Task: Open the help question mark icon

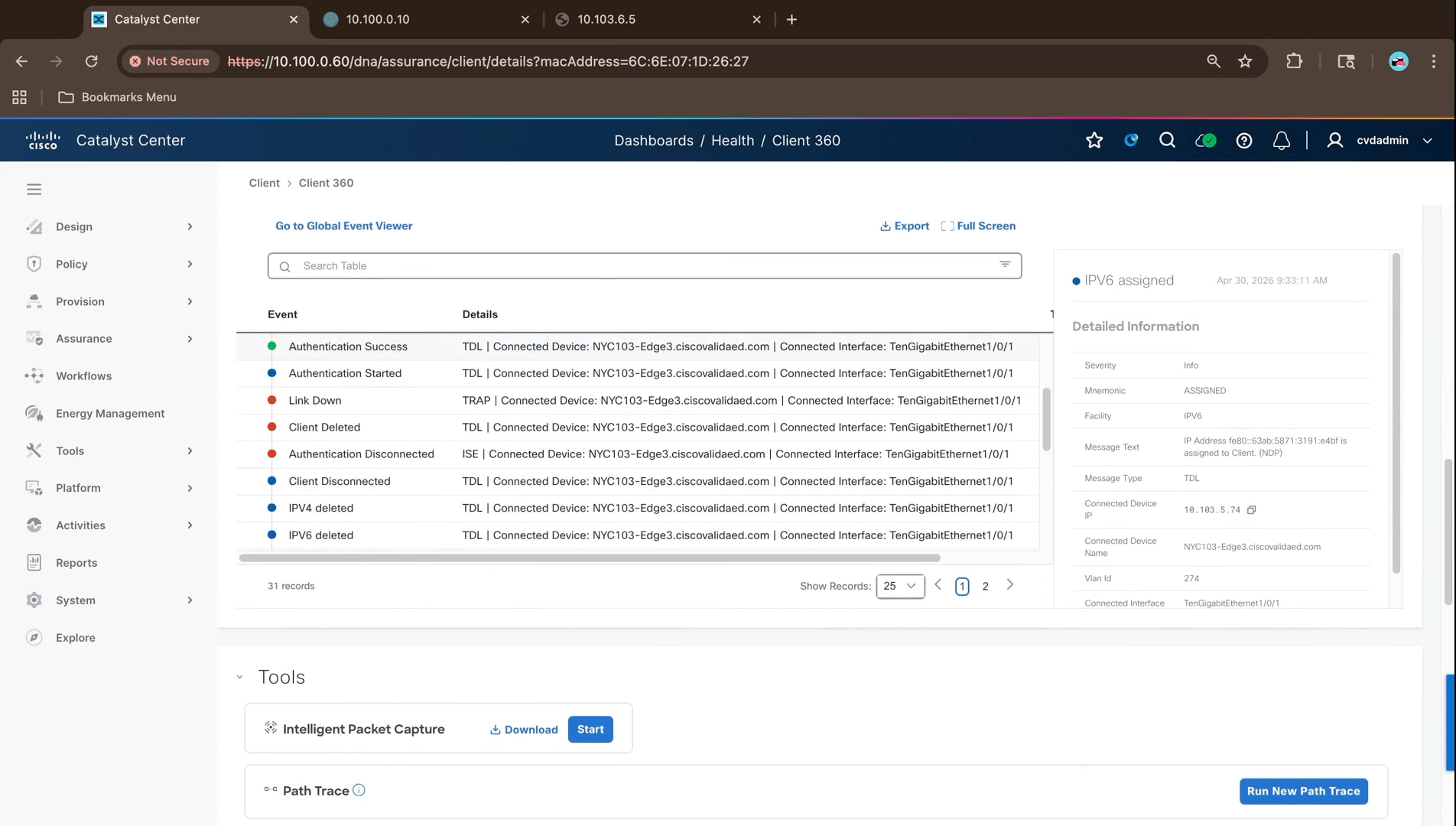Action: tap(1244, 140)
